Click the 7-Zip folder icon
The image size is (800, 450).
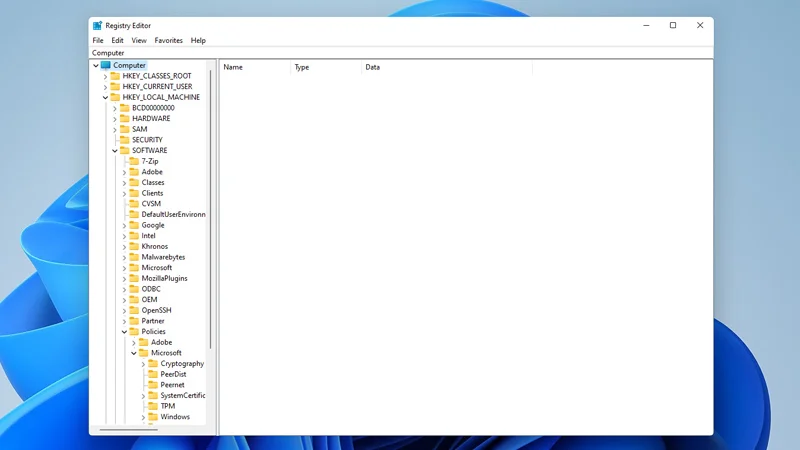134,161
